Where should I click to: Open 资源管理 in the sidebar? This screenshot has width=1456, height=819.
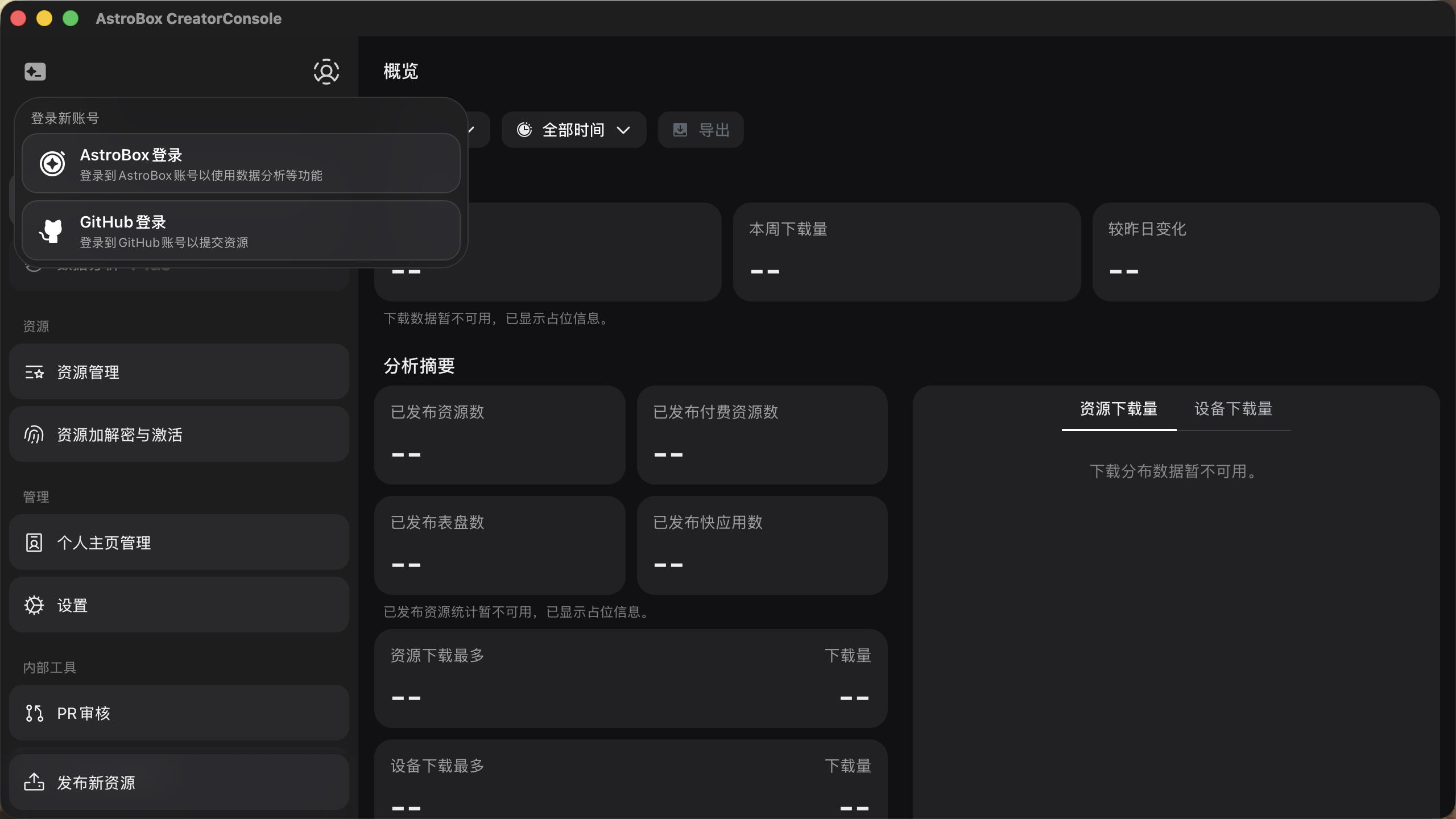coord(179,372)
